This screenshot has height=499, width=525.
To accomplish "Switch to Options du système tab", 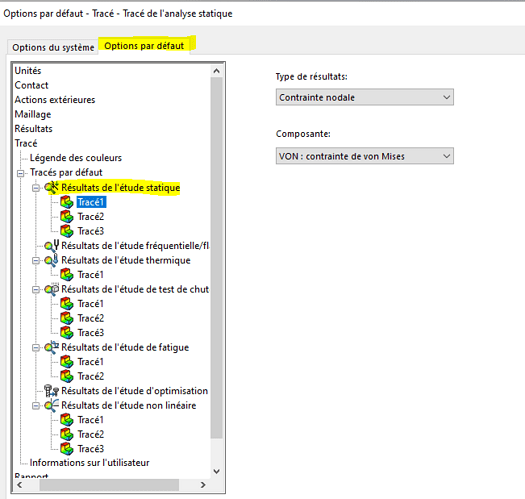I will point(53,48).
